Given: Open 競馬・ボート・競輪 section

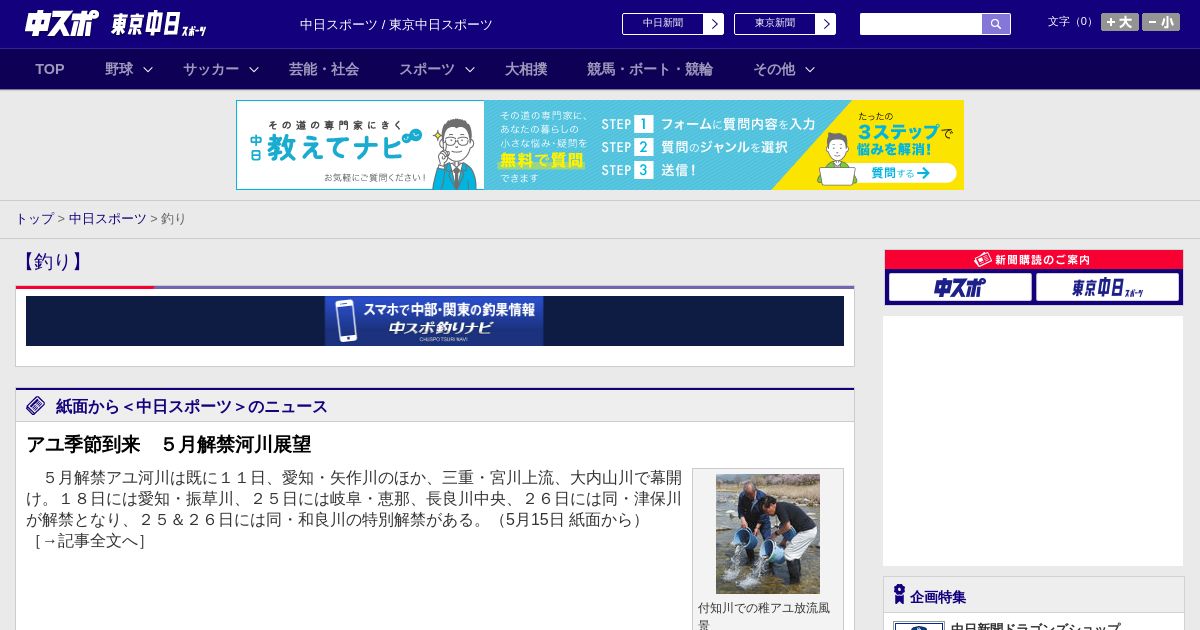Looking at the screenshot, I should pyautogui.click(x=650, y=69).
